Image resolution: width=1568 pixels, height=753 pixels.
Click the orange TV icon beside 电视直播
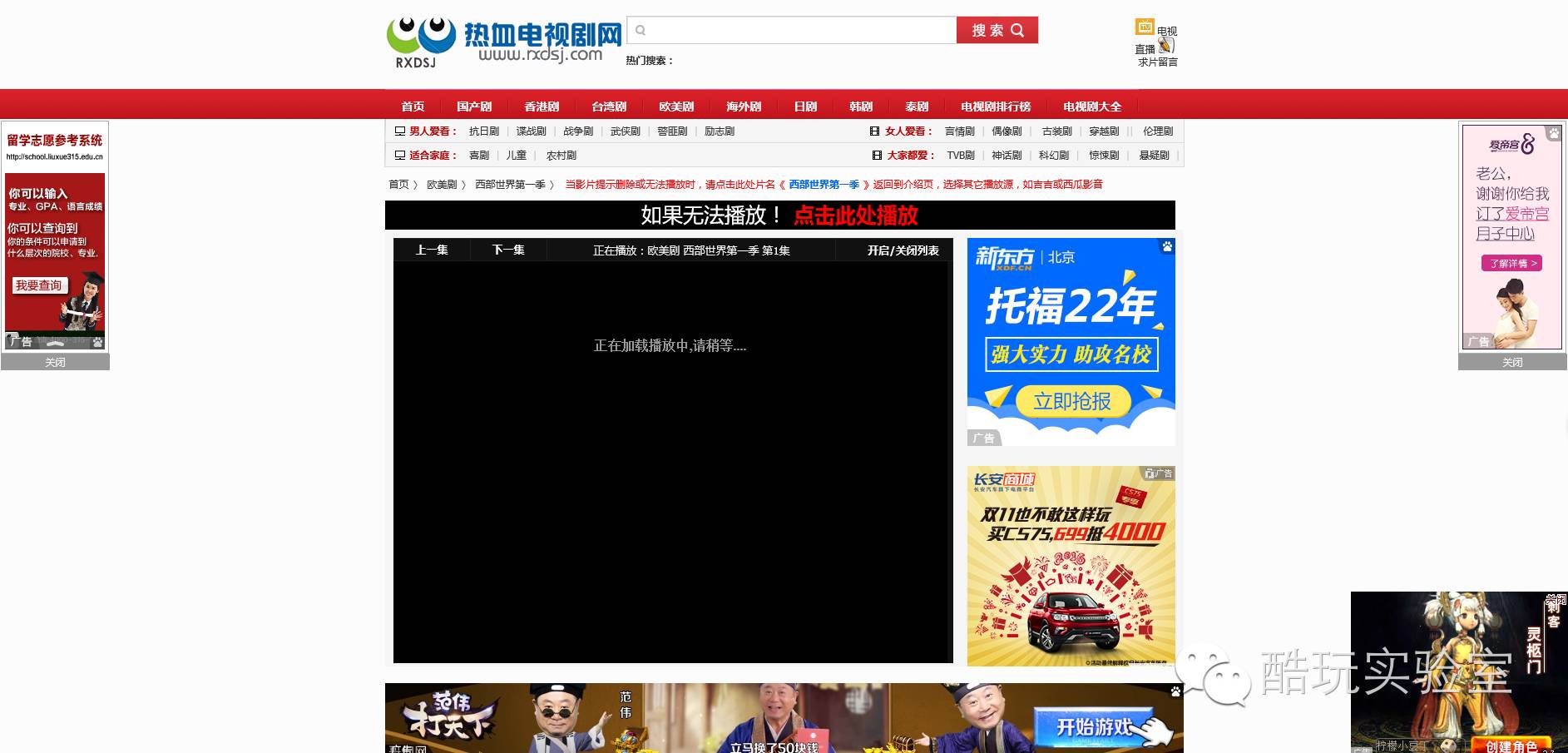coord(1145,27)
